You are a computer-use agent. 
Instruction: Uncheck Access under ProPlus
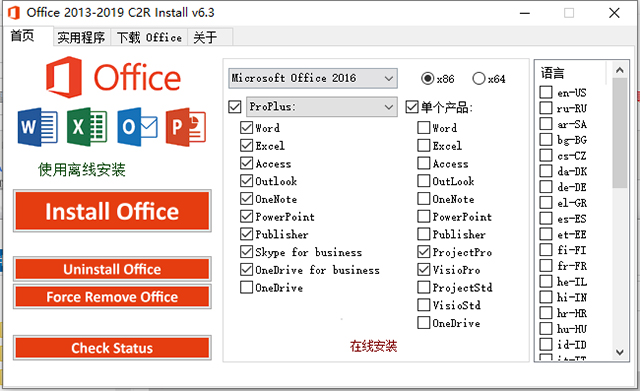(247, 163)
